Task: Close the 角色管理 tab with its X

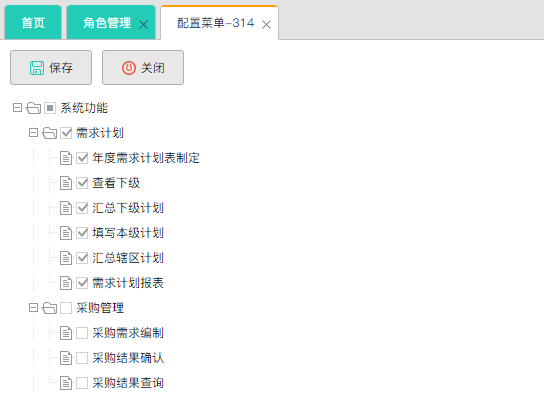Action: [x=143, y=25]
